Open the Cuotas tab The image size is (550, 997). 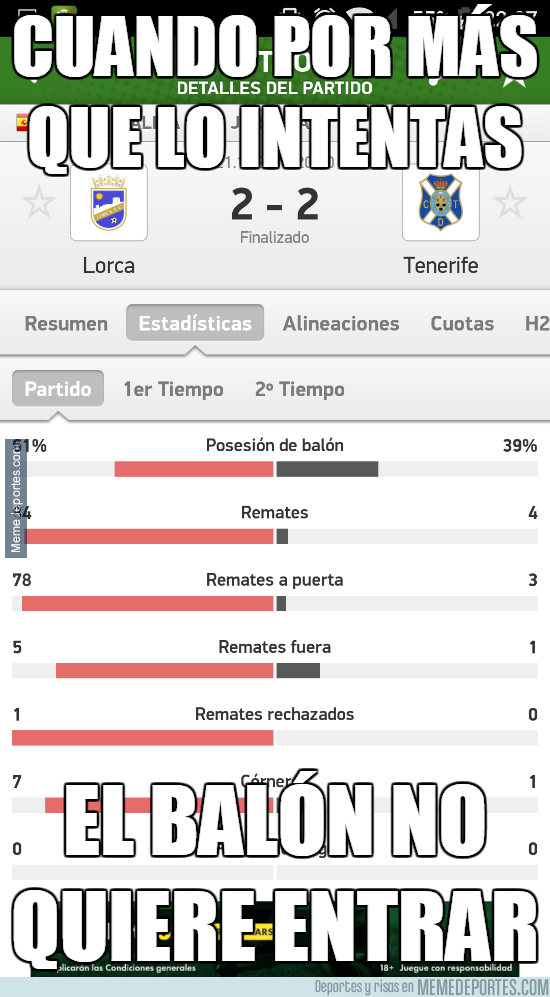pyautogui.click(x=462, y=324)
